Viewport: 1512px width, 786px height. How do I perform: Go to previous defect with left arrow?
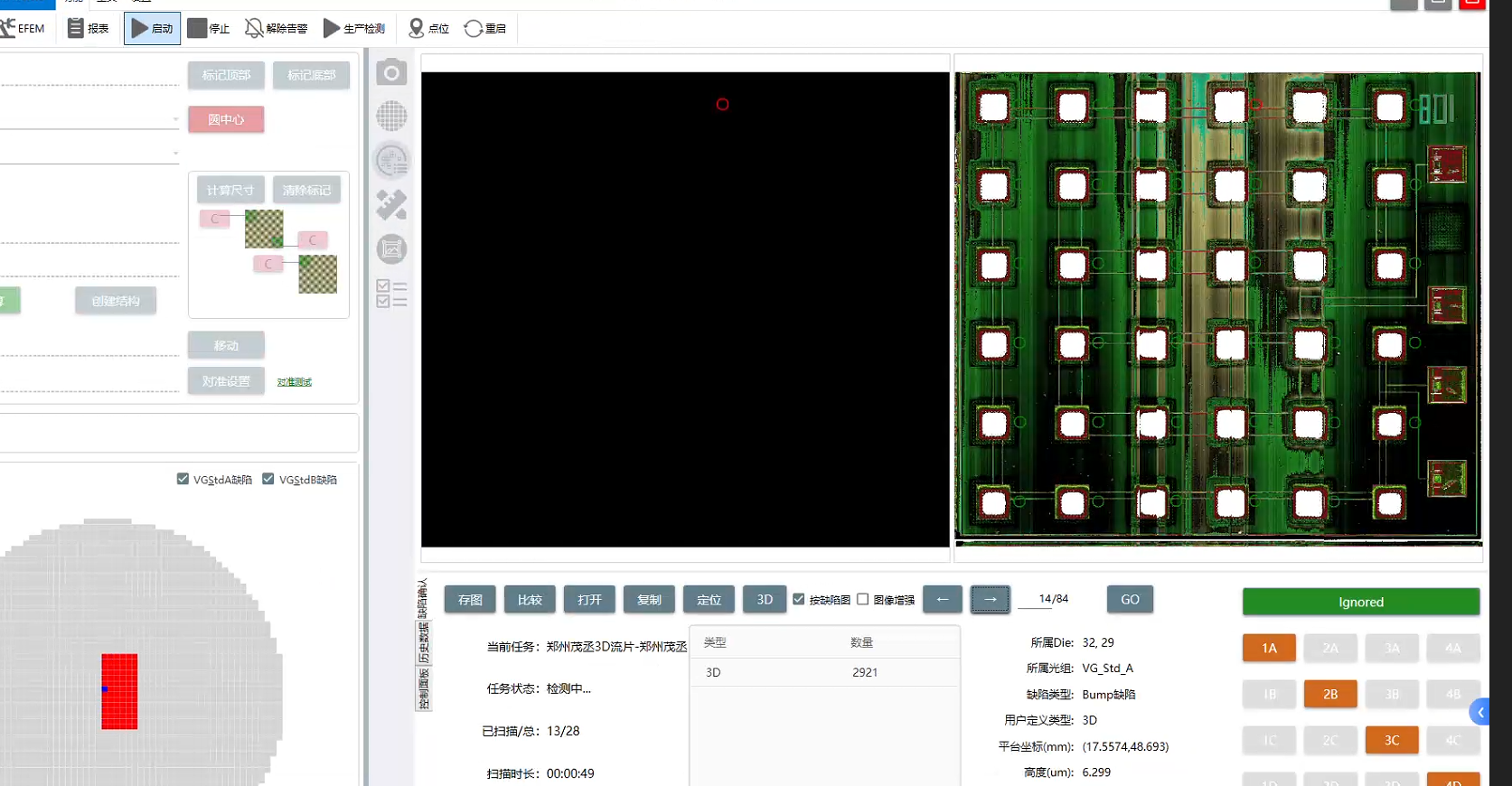pos(943,599)
